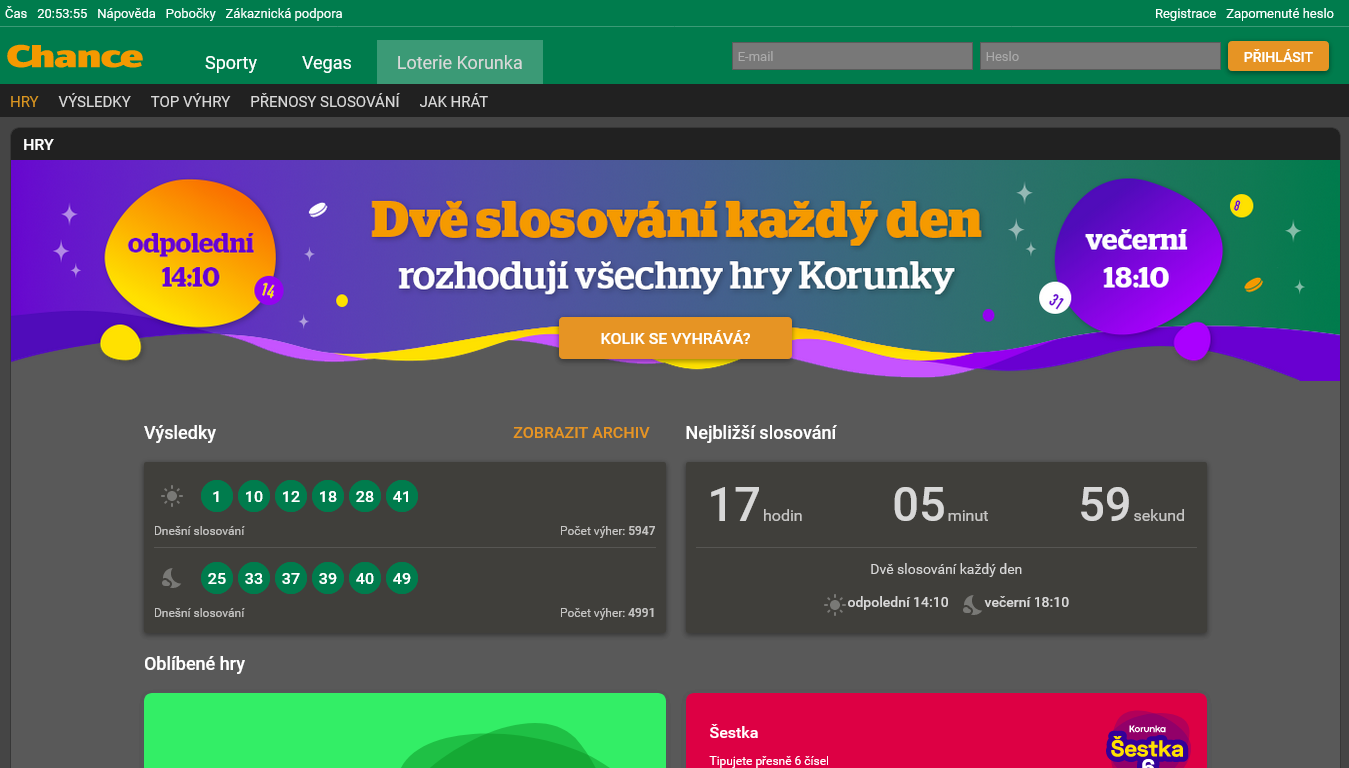Screen dimensions: 1349x768
Task: Open Zákaznická podpora link
Action: pos(284,14)
